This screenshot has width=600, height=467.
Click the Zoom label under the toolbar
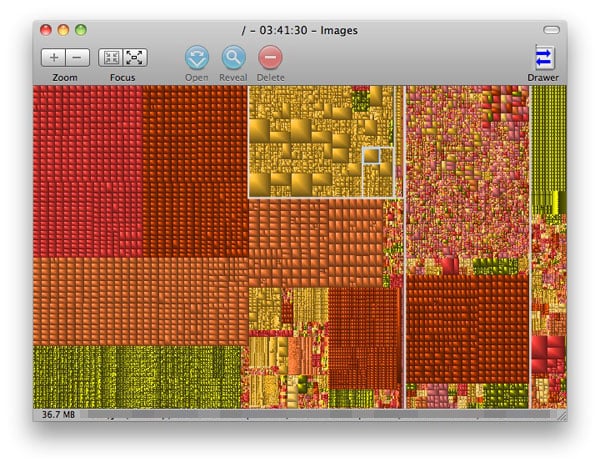click(65, 77)
